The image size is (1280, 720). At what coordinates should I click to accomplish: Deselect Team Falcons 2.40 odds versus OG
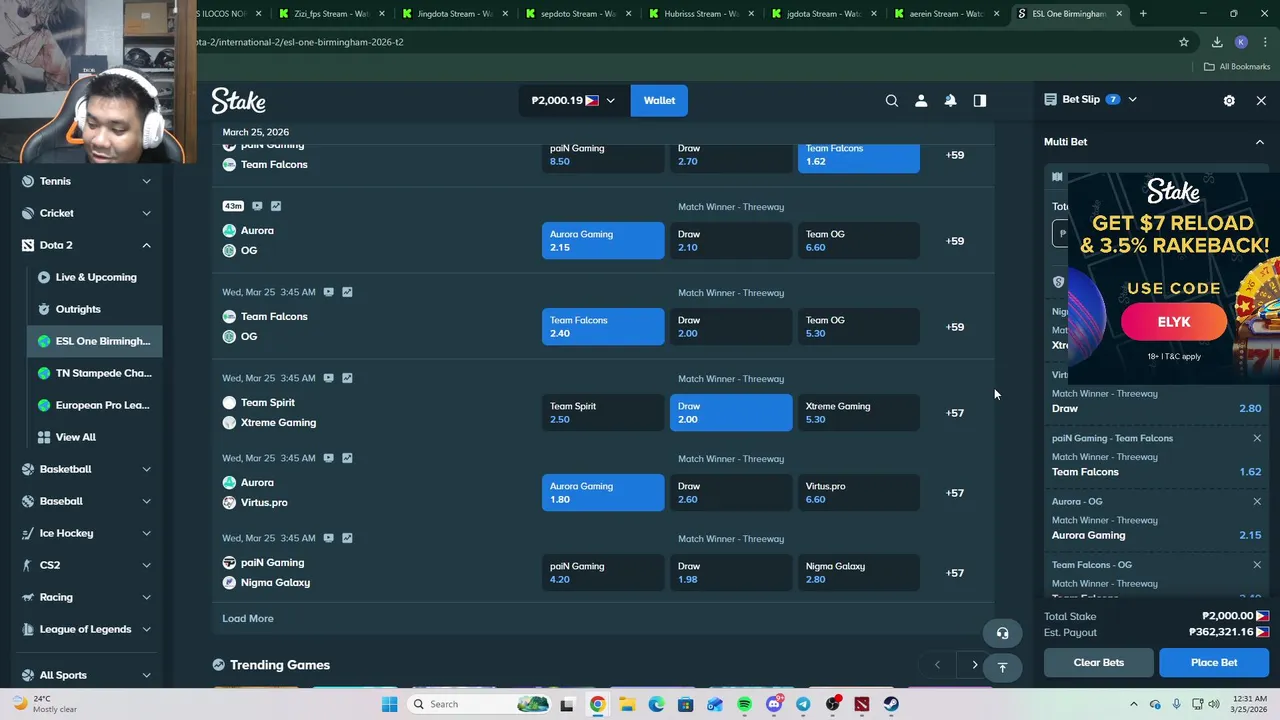(x=603, y=327)
